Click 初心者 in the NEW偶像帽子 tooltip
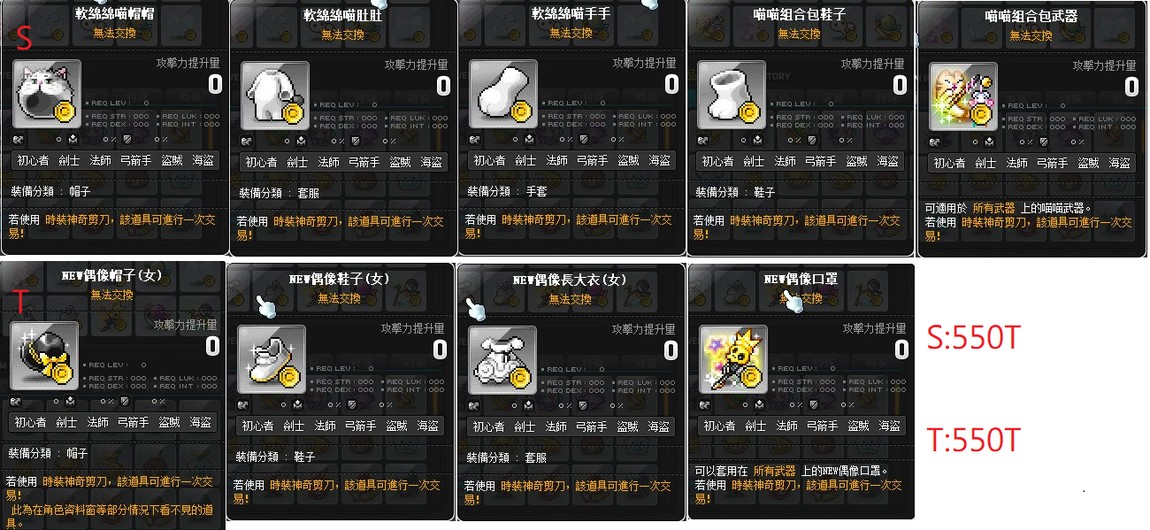The image size is (1150, 530). (x=30, y=422)
